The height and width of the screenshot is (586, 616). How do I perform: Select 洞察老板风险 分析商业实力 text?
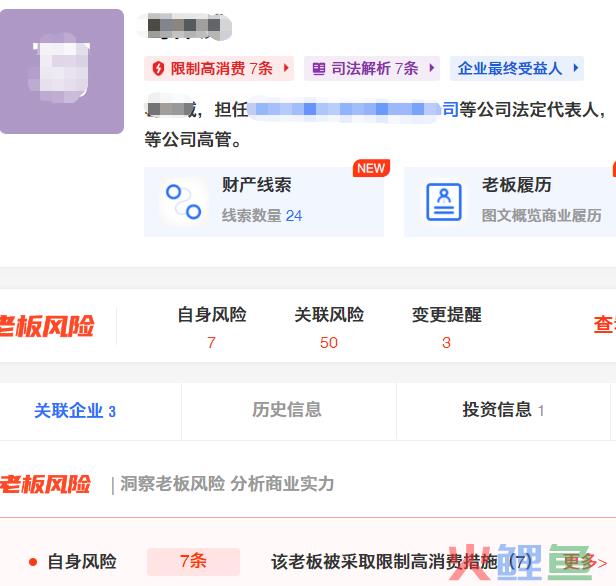coord(227,483)
